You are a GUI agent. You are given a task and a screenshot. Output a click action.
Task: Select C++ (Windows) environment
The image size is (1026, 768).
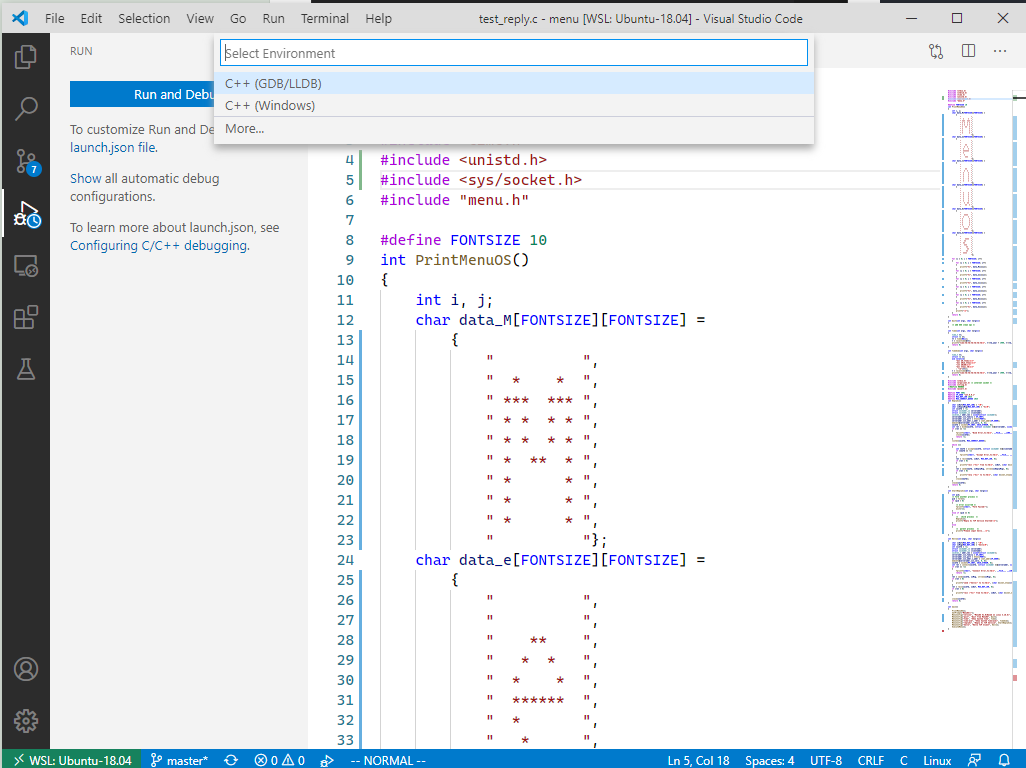pos(514,105)
